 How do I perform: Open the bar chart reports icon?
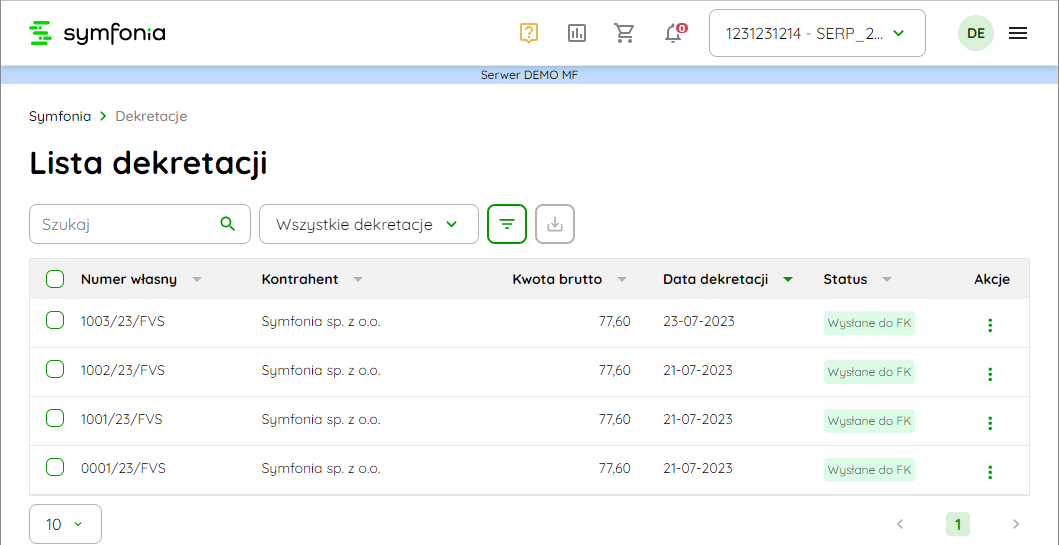(x=577, y=33)
